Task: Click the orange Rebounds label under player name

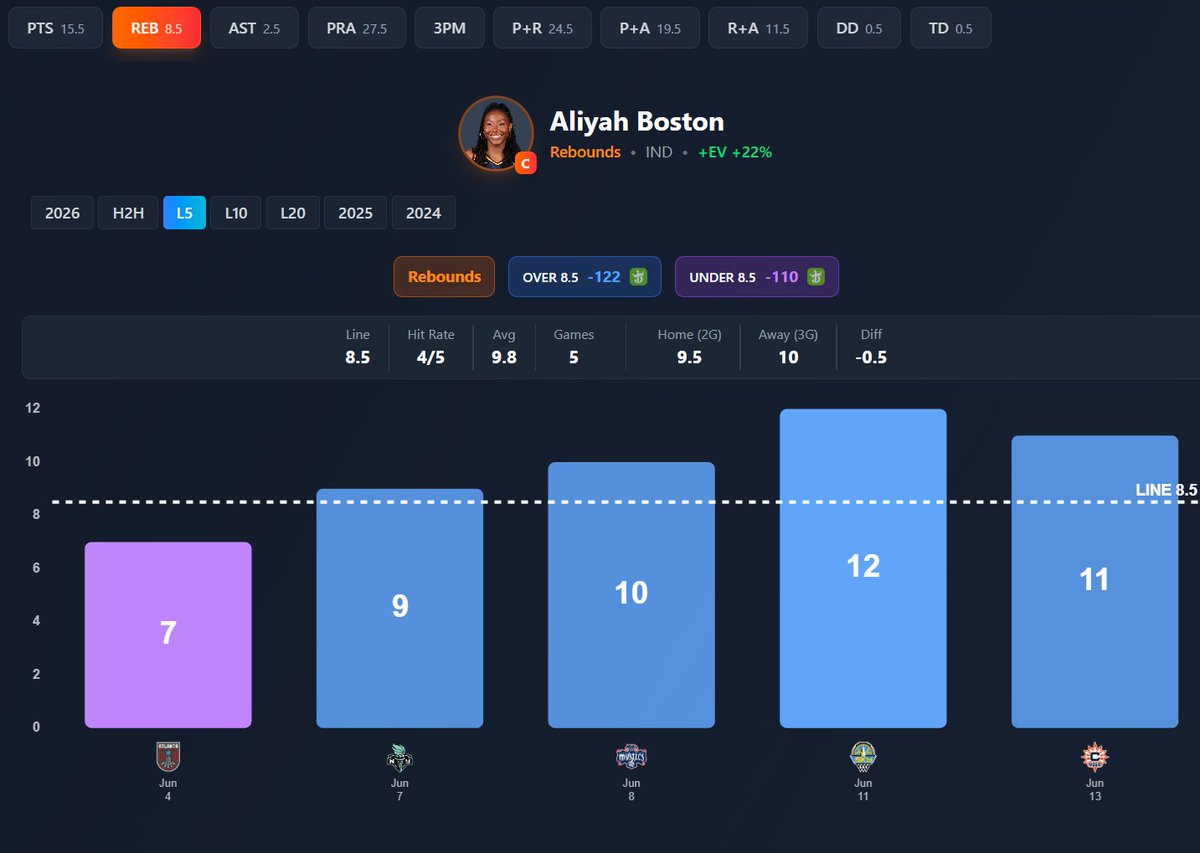Action: click(x=585, y=153)
